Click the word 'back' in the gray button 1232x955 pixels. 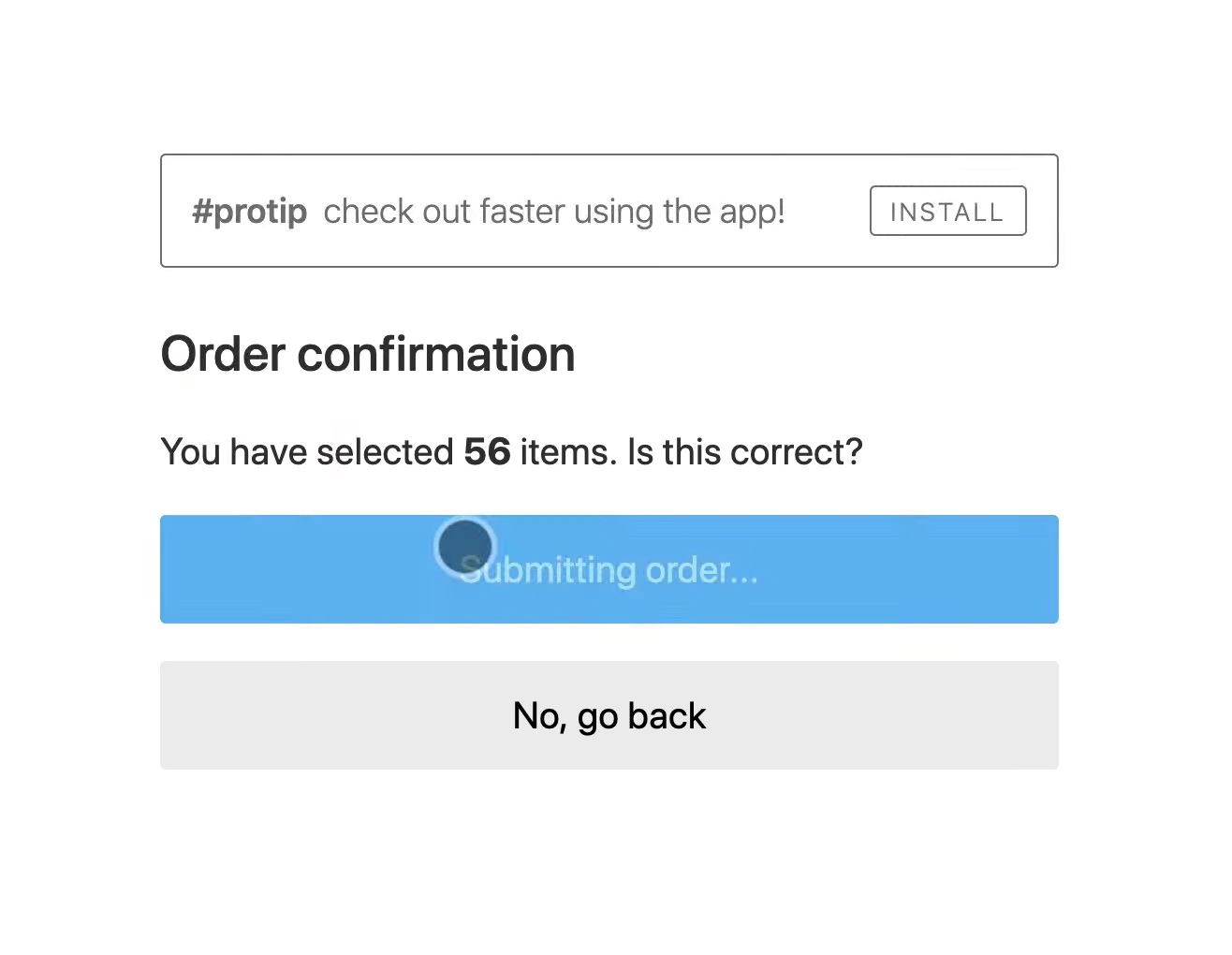tap(667, 716)
